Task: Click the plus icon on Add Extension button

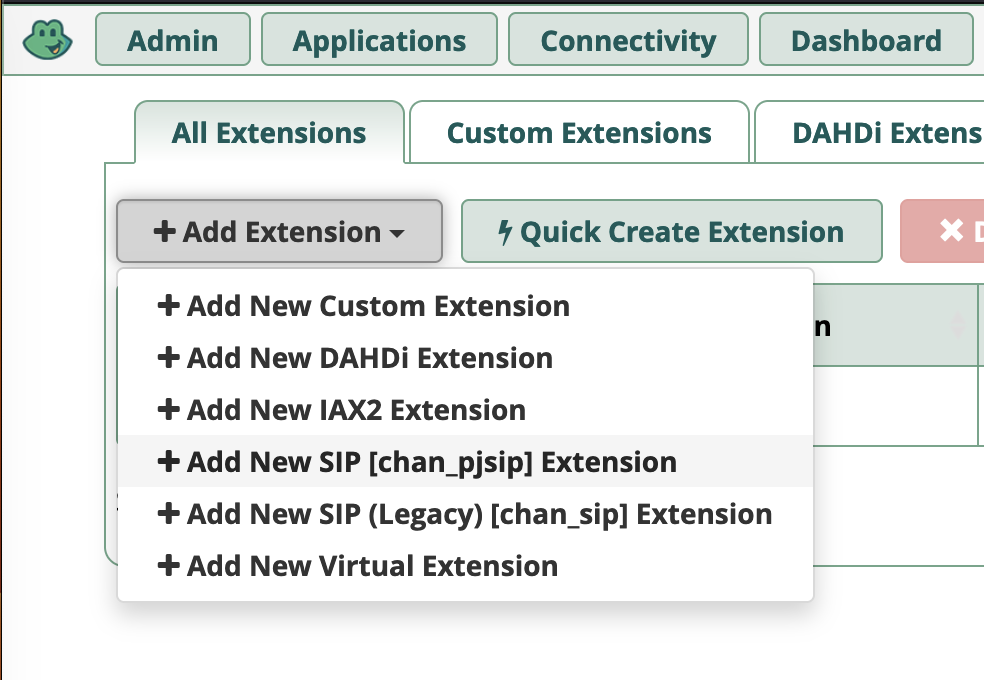Action: coord(166,231)
